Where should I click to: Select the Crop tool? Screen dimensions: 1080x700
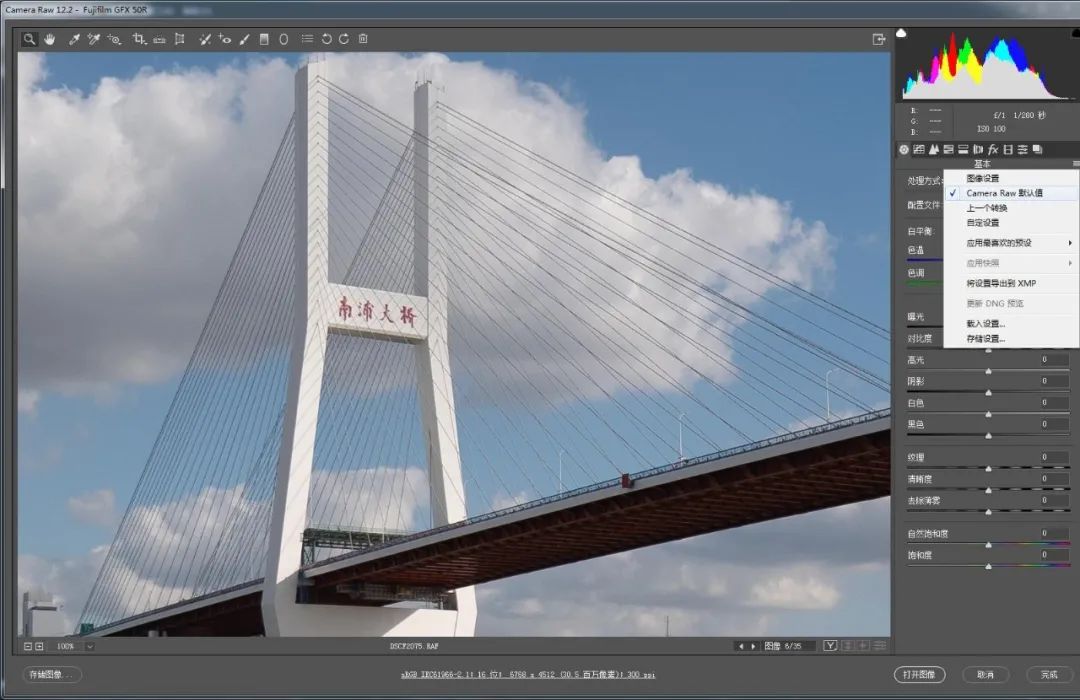[x=139, y=39]
